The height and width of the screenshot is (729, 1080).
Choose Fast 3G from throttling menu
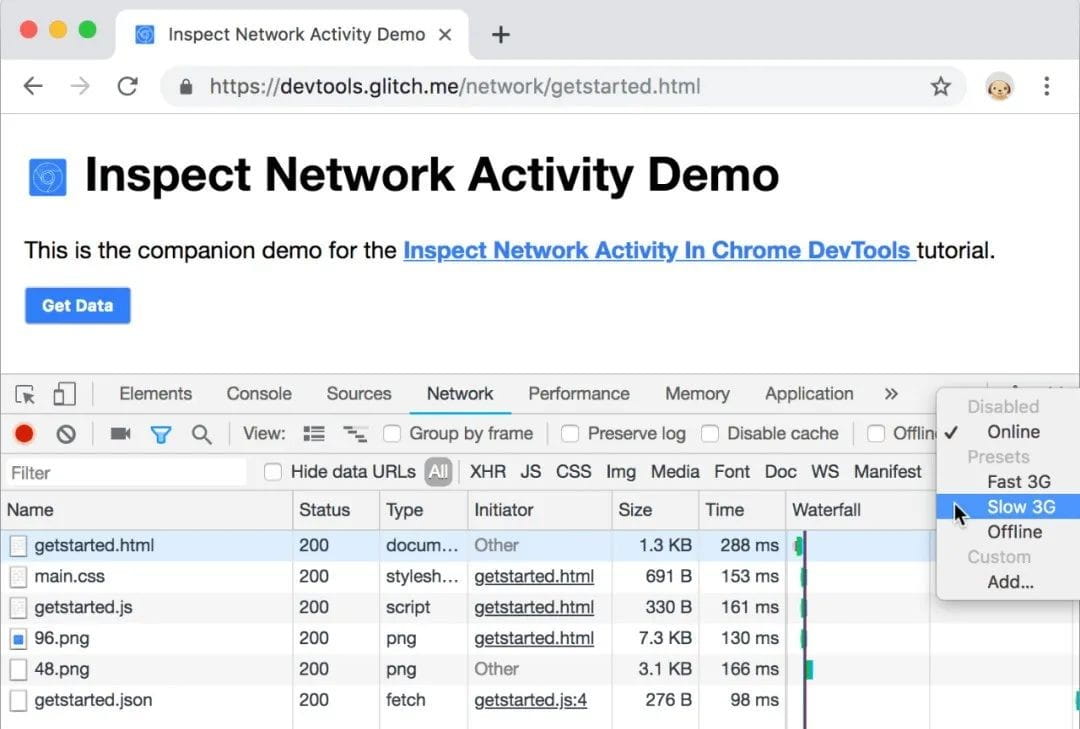1018,482
